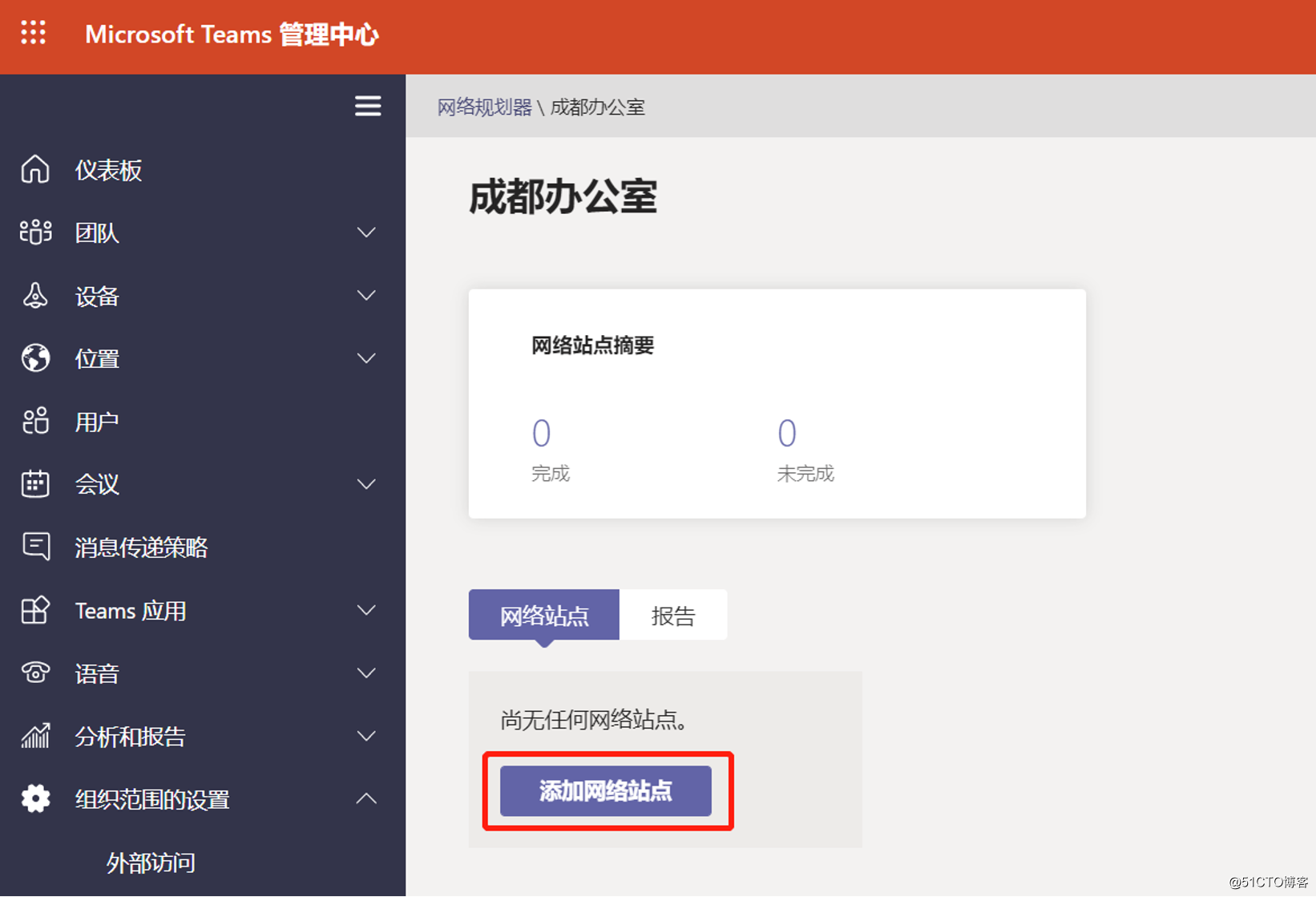Go back via 网络规划器 breadcrumb link
Screen dimensions: 1316x897
(x=484, y=107)
